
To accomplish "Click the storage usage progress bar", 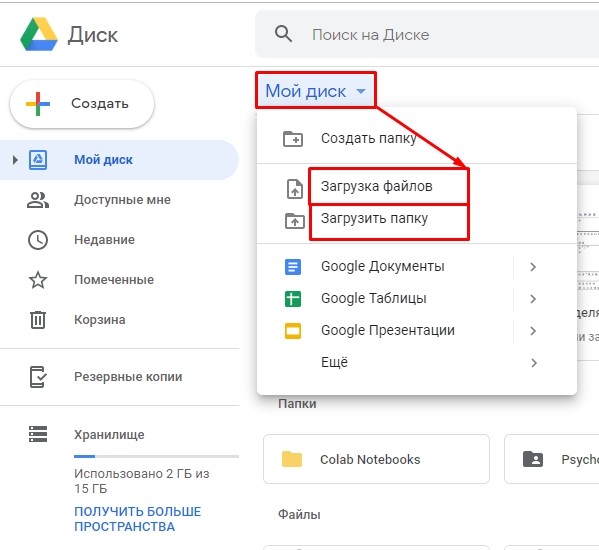I will 156,456.
